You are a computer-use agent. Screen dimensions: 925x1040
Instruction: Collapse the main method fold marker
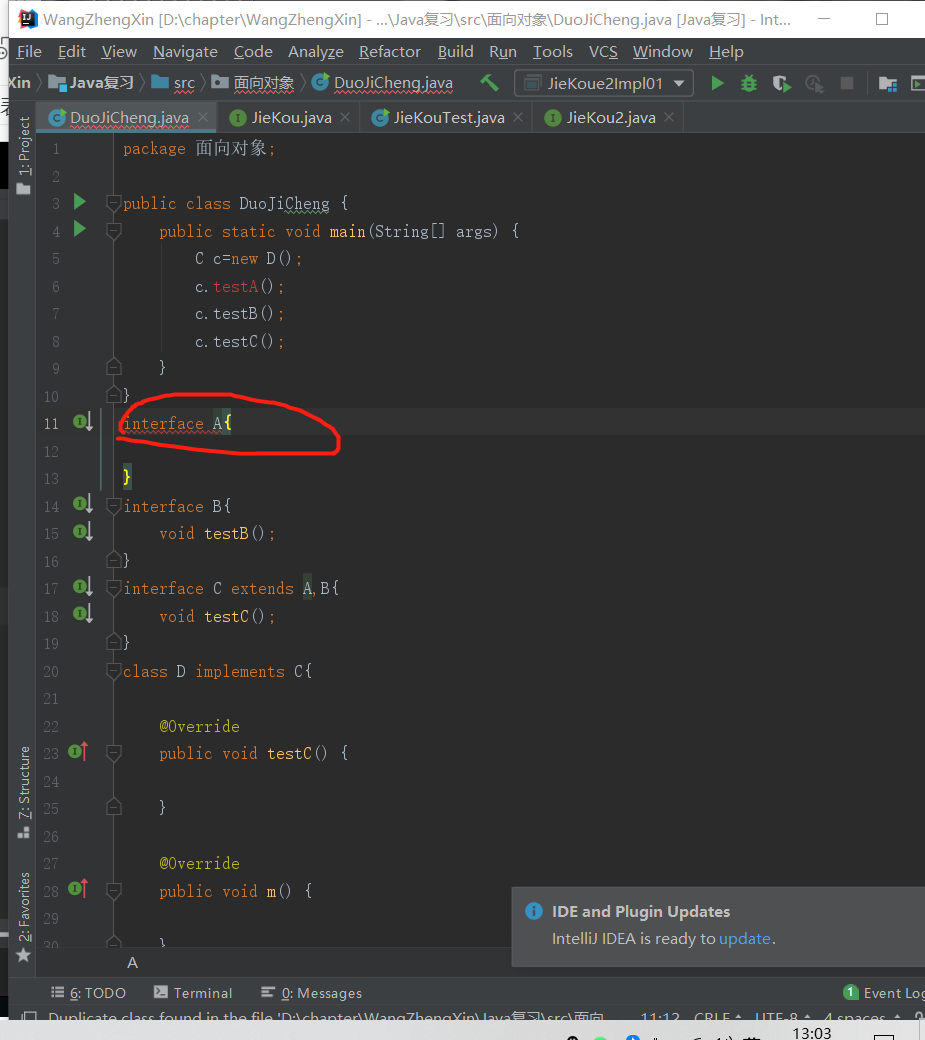click(113, 231)
